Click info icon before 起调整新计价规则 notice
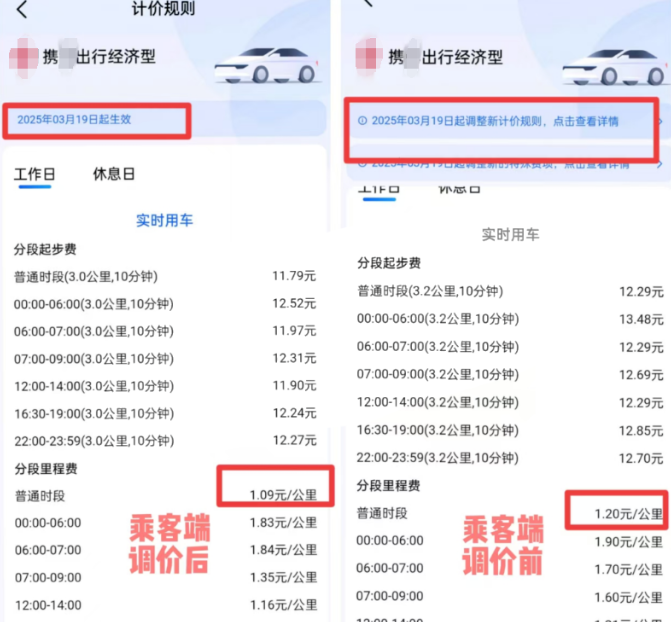Screen dimensions: 671x622 tap(361, 121)
